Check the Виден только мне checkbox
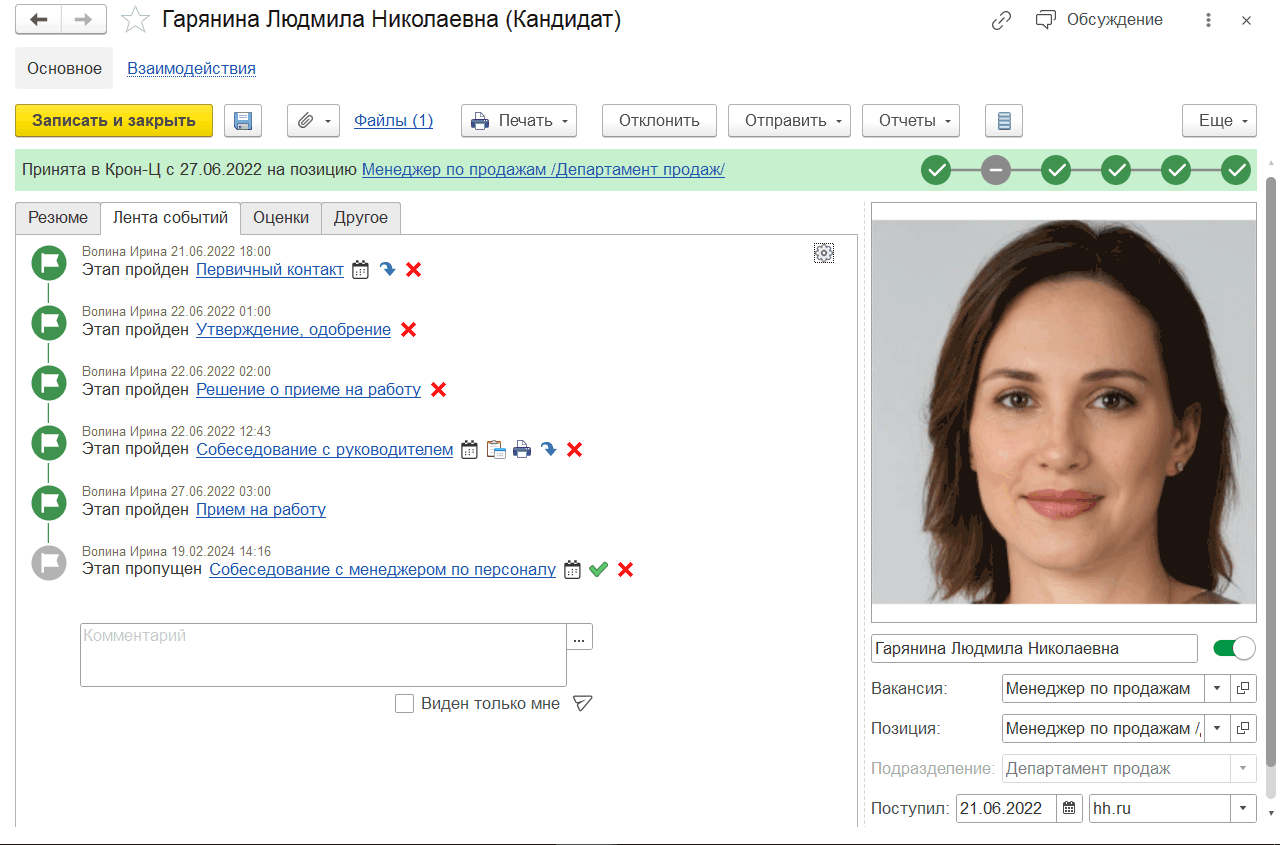Viewport: 1280px width, 845px height. 405,704
